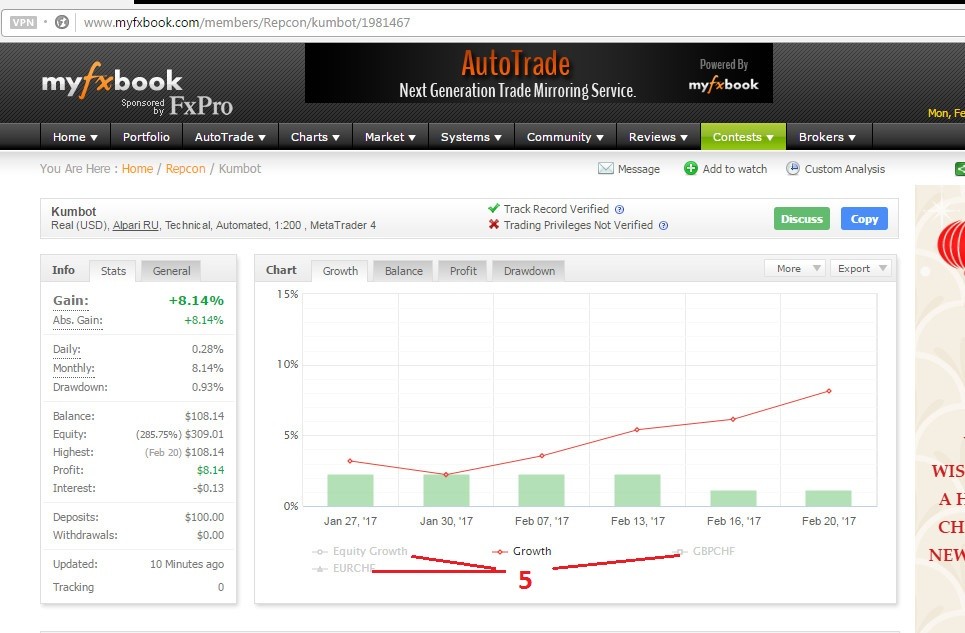
Task: Click the Feb 20, '17 growth data point
Action: (829, 391)
